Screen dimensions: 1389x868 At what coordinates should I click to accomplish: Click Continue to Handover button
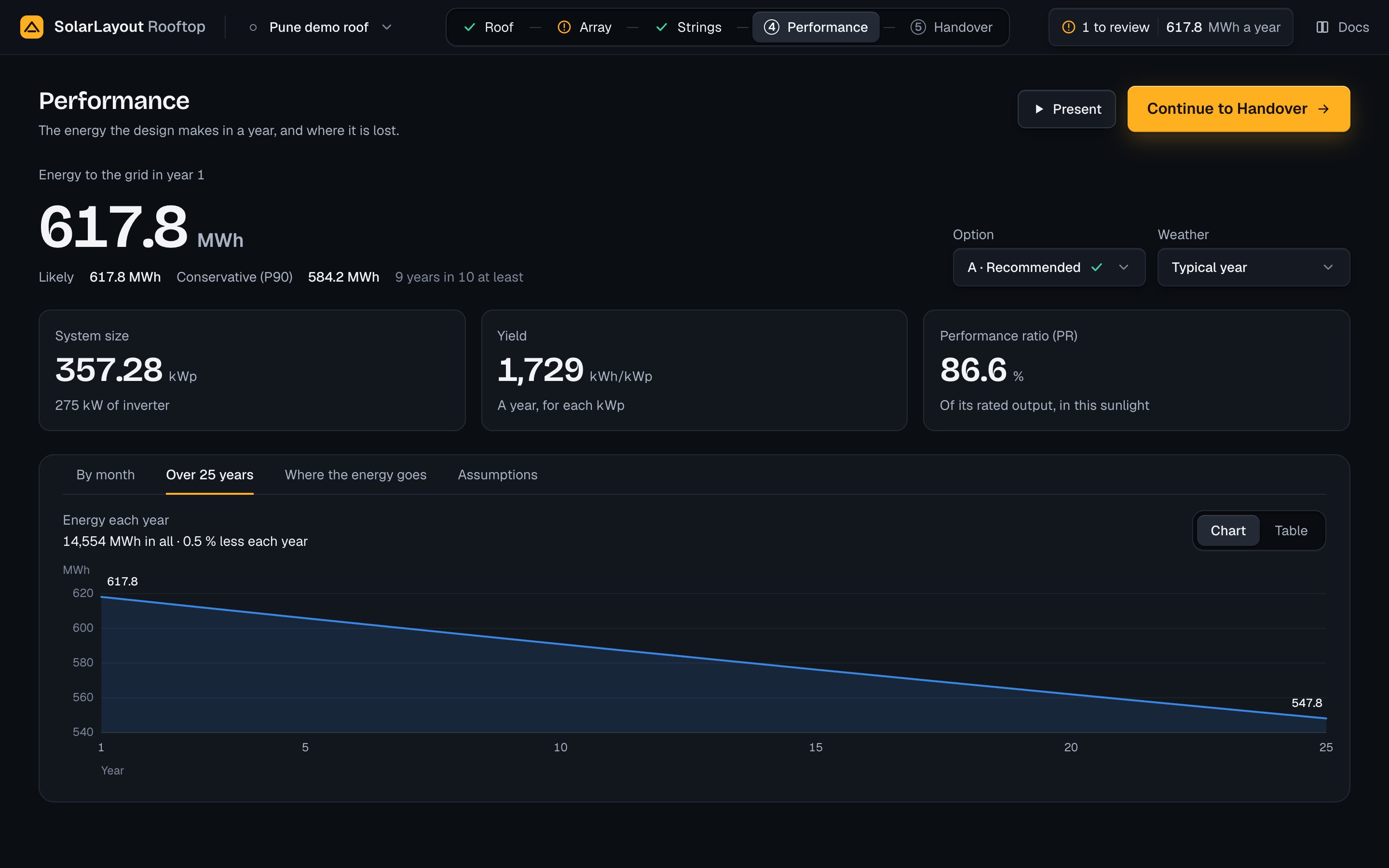coord(1239,109)
